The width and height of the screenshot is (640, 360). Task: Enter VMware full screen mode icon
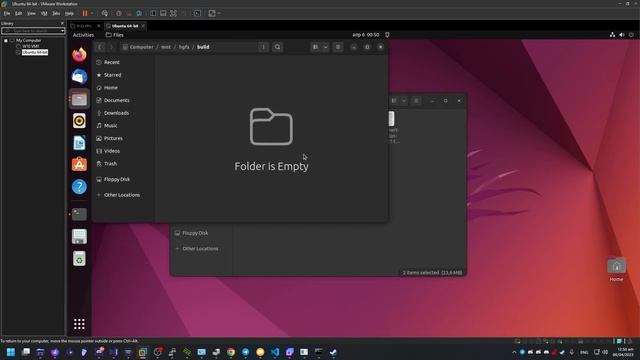(x=173, y=13)
